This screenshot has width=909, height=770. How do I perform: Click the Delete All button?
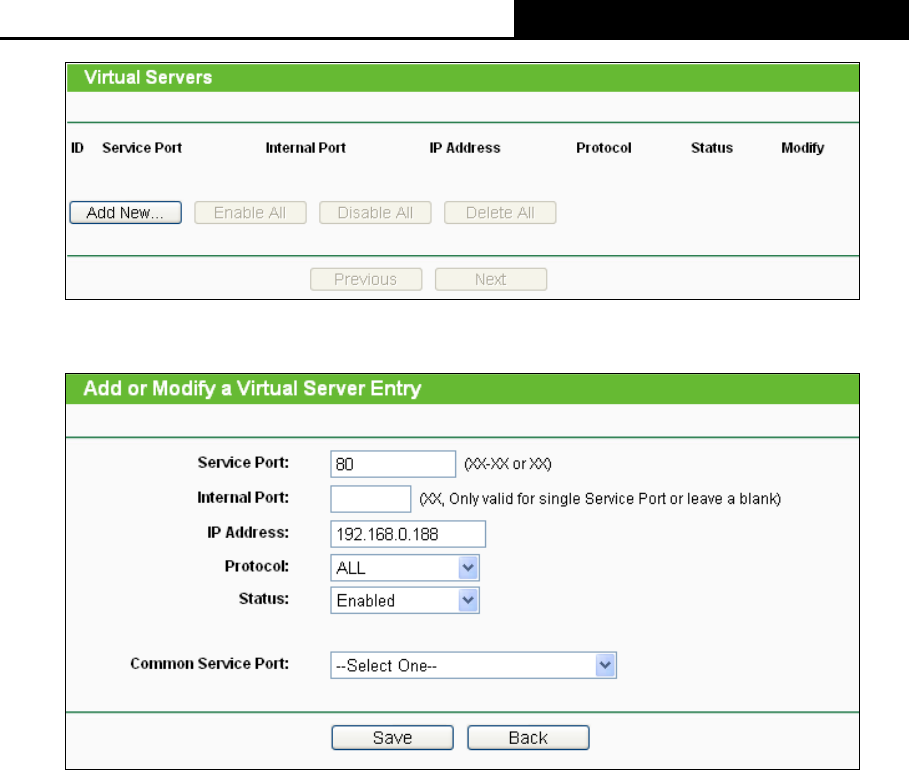[500, 212]
